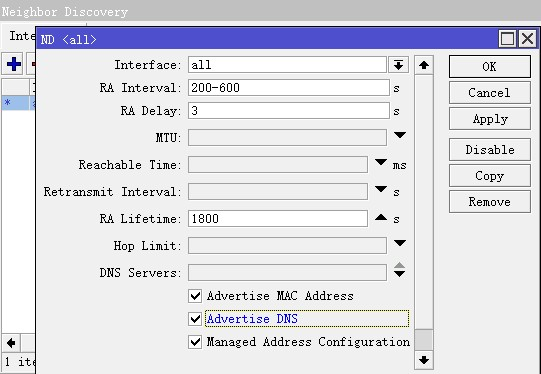Add a DNS Servers entry with down arrow
The image size is (541, 374).
(400, 274)
